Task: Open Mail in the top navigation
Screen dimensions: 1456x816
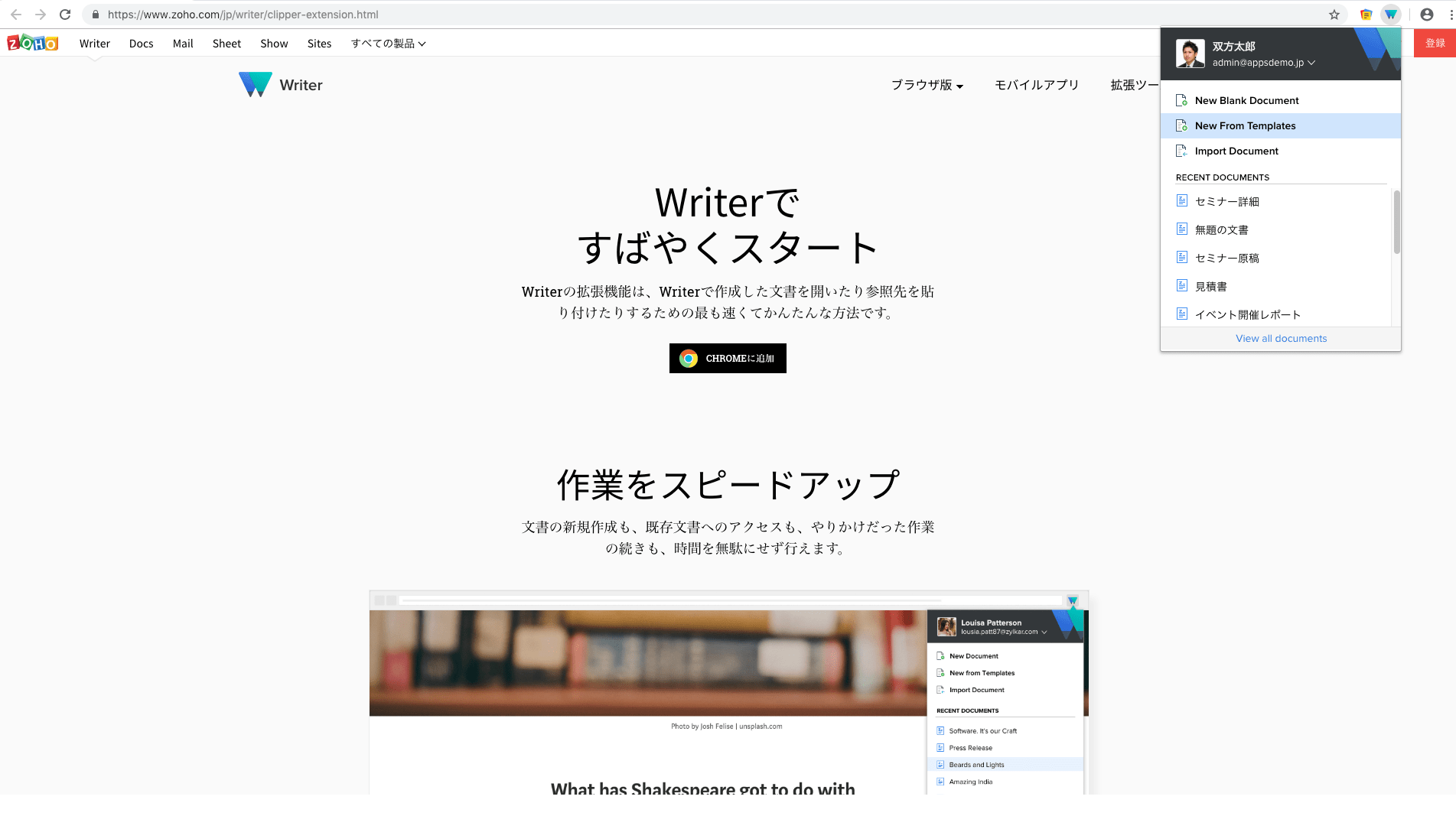Action: tap(183, 44)
